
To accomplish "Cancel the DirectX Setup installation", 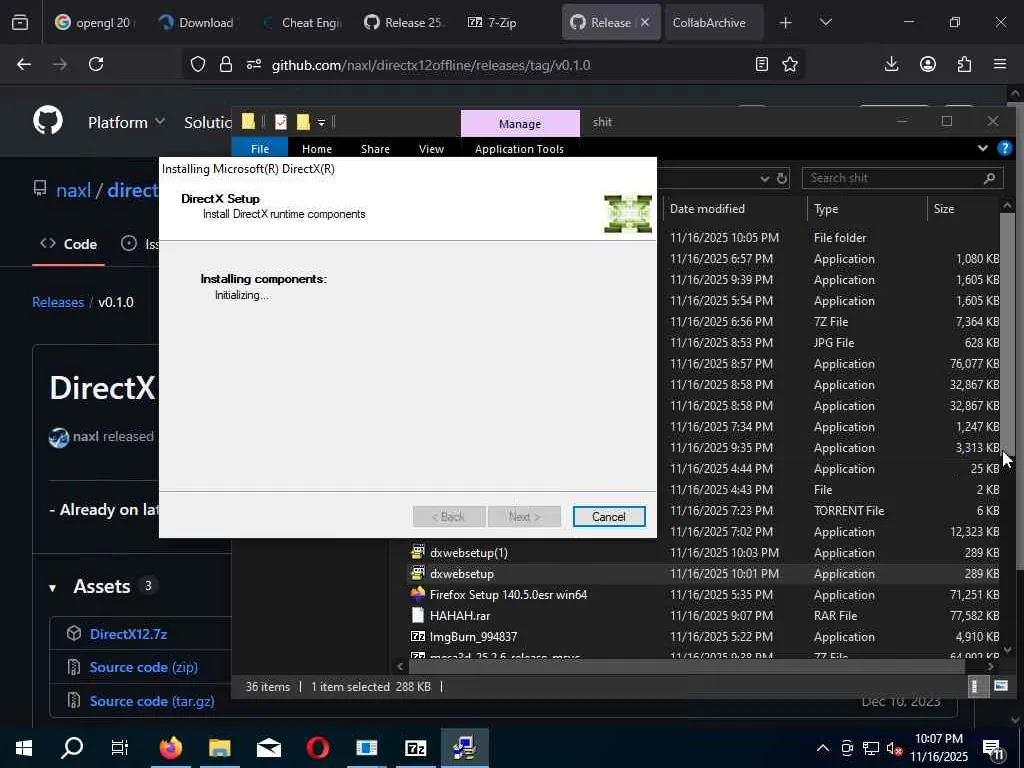I will [609, 517].
